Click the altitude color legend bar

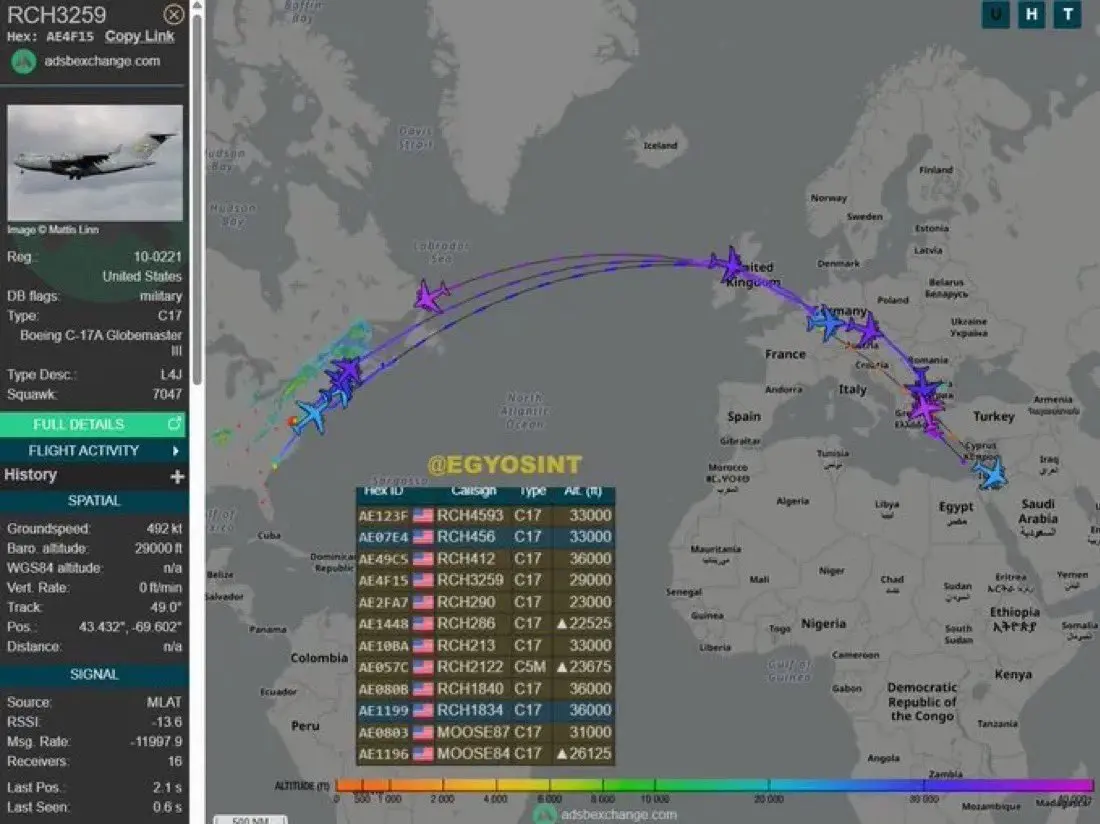click(714, 786)
